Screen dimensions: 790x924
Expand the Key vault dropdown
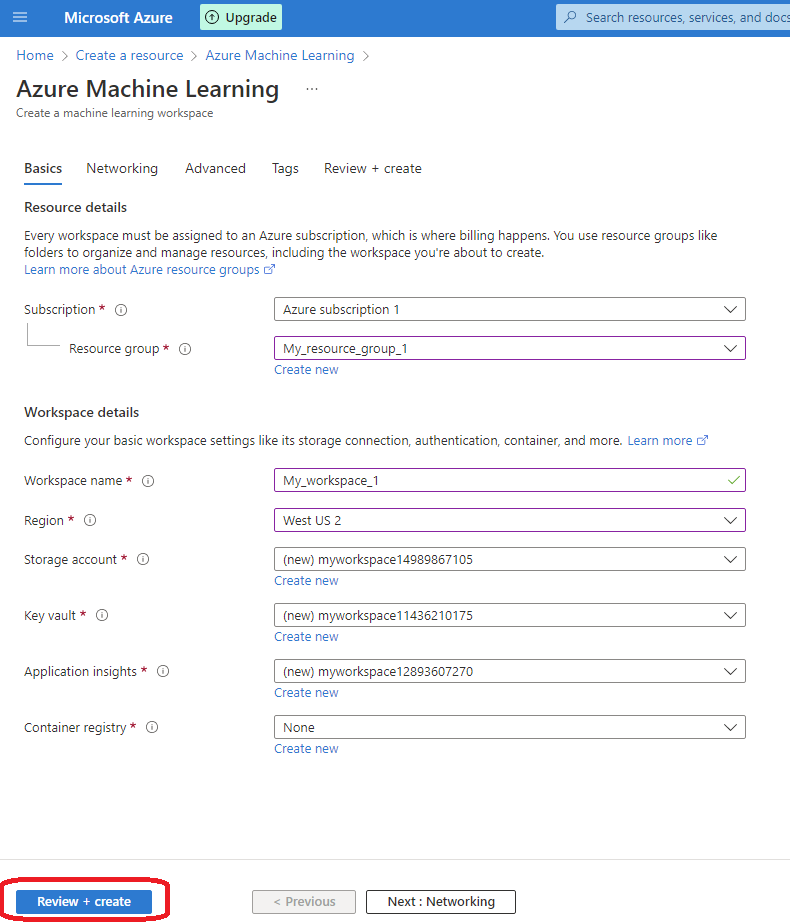(510, 615)
